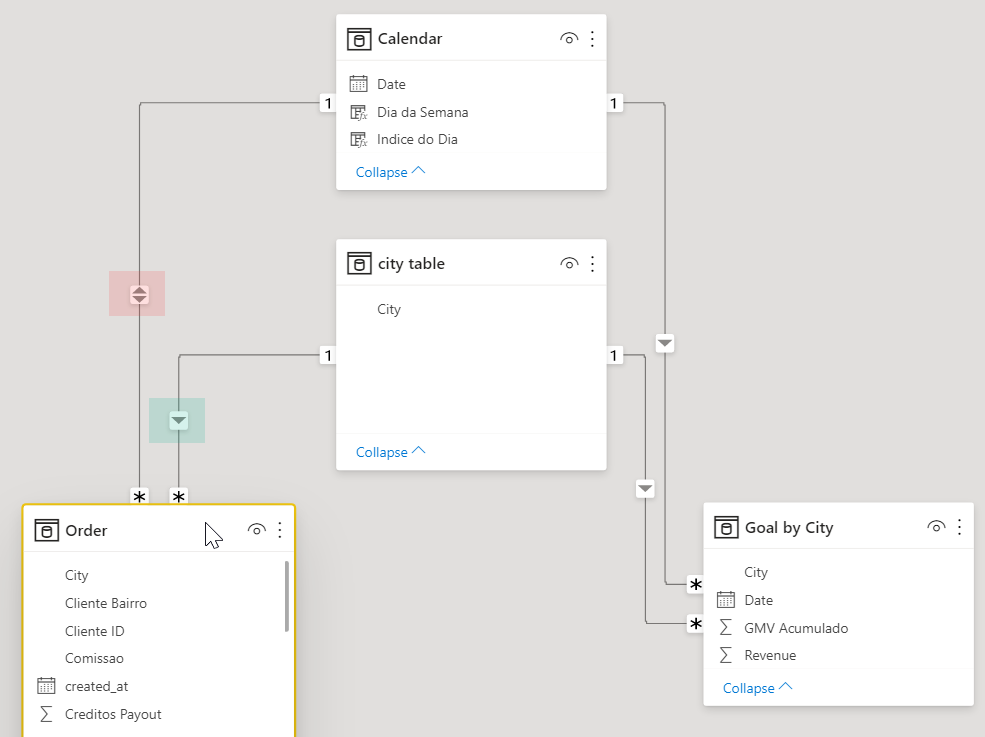The height and width of the screenshot is (737, 985).
Task: Click the 1 cardinality marker left of Calendar
Action: coord(328,103)
